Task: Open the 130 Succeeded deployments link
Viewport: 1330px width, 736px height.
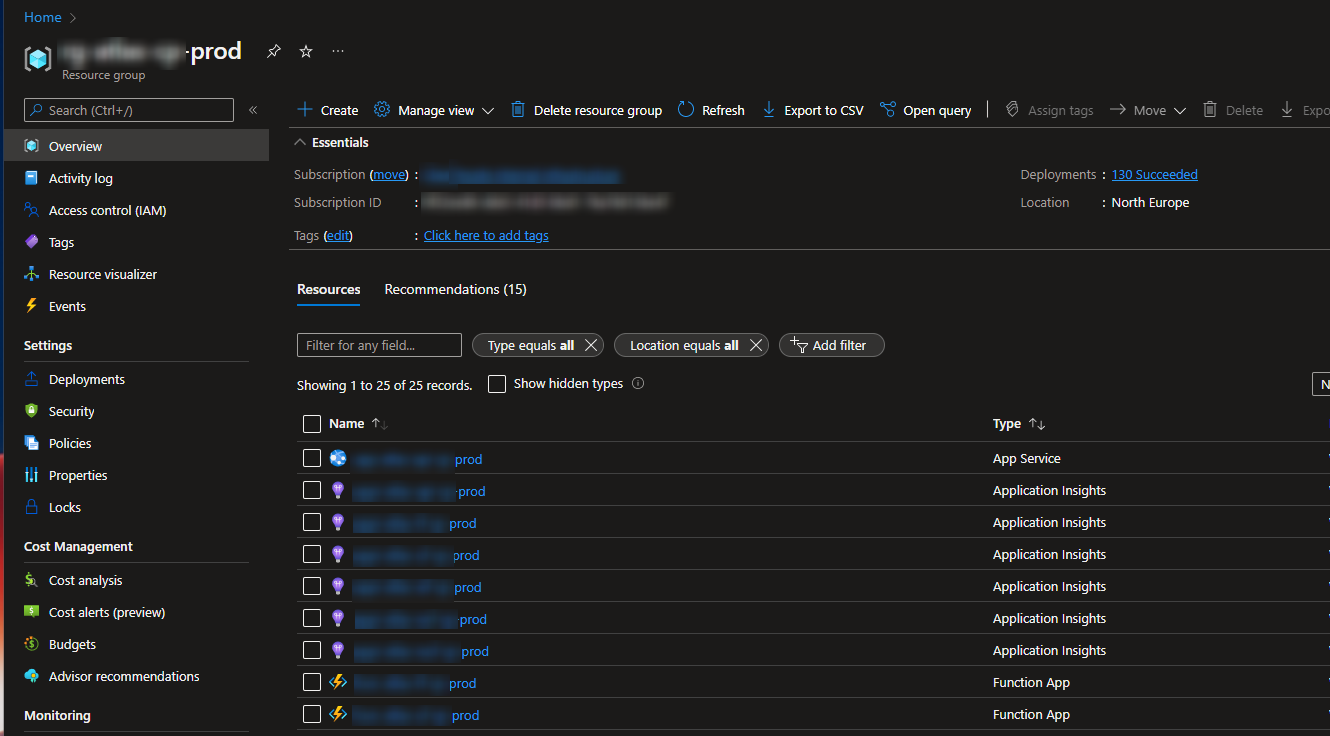Action: [1154, 174]
